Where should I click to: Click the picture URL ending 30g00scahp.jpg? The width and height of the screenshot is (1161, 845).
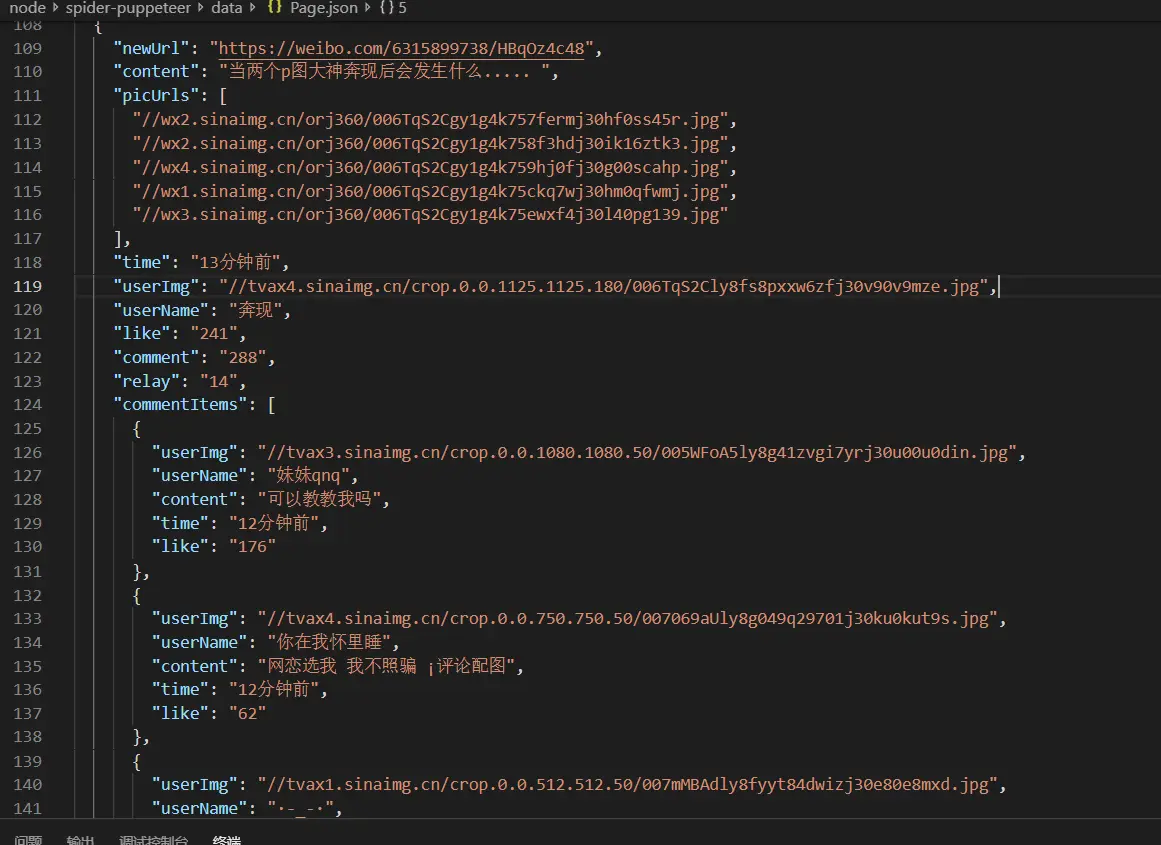430,167
